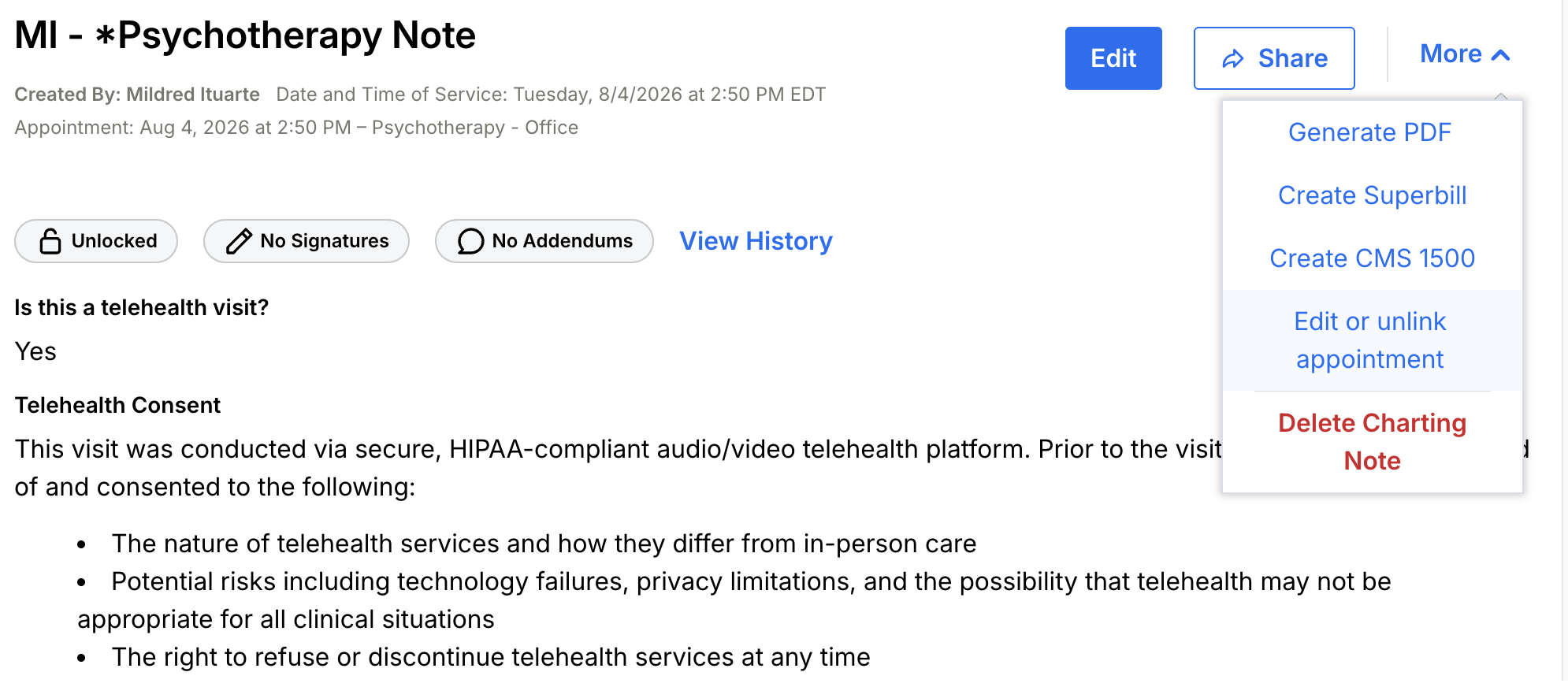Click the pencil signature icon

pyautogui.click(x=239, y=241)
